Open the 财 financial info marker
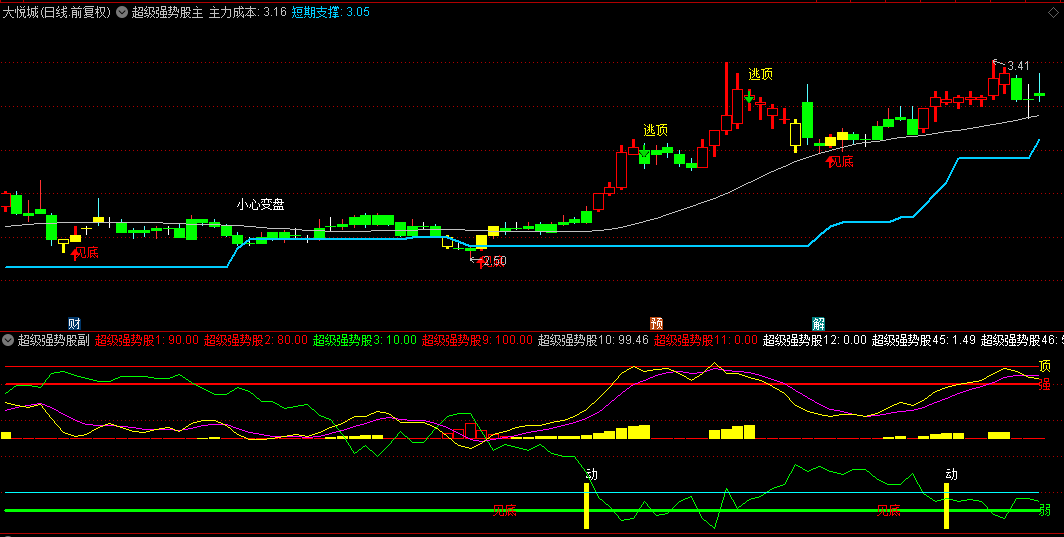The width and height of the screenshot is (1064, 537). click(x=75, y=324)
